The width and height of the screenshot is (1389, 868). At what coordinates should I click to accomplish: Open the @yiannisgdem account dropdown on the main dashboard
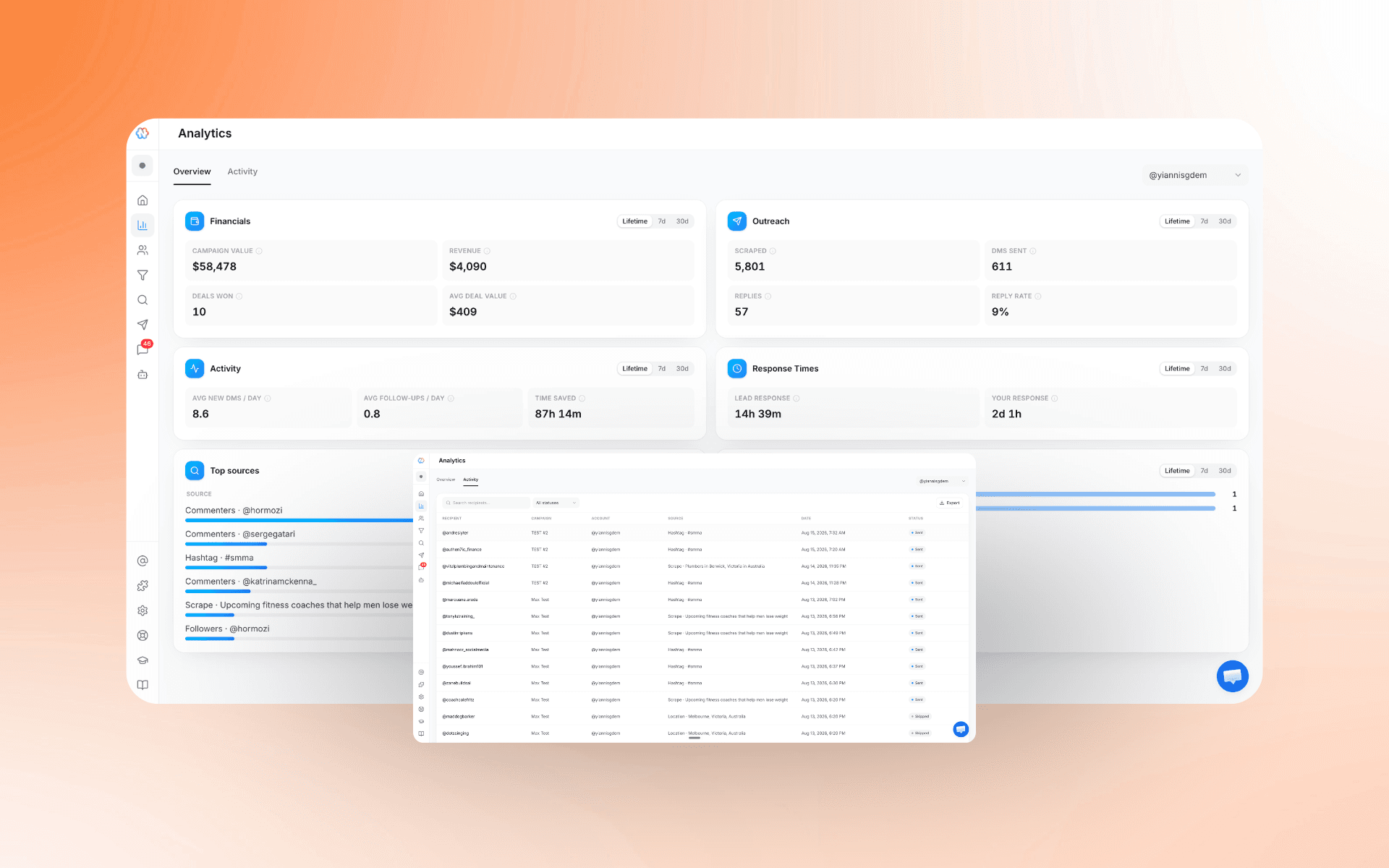click(1194, 175)
